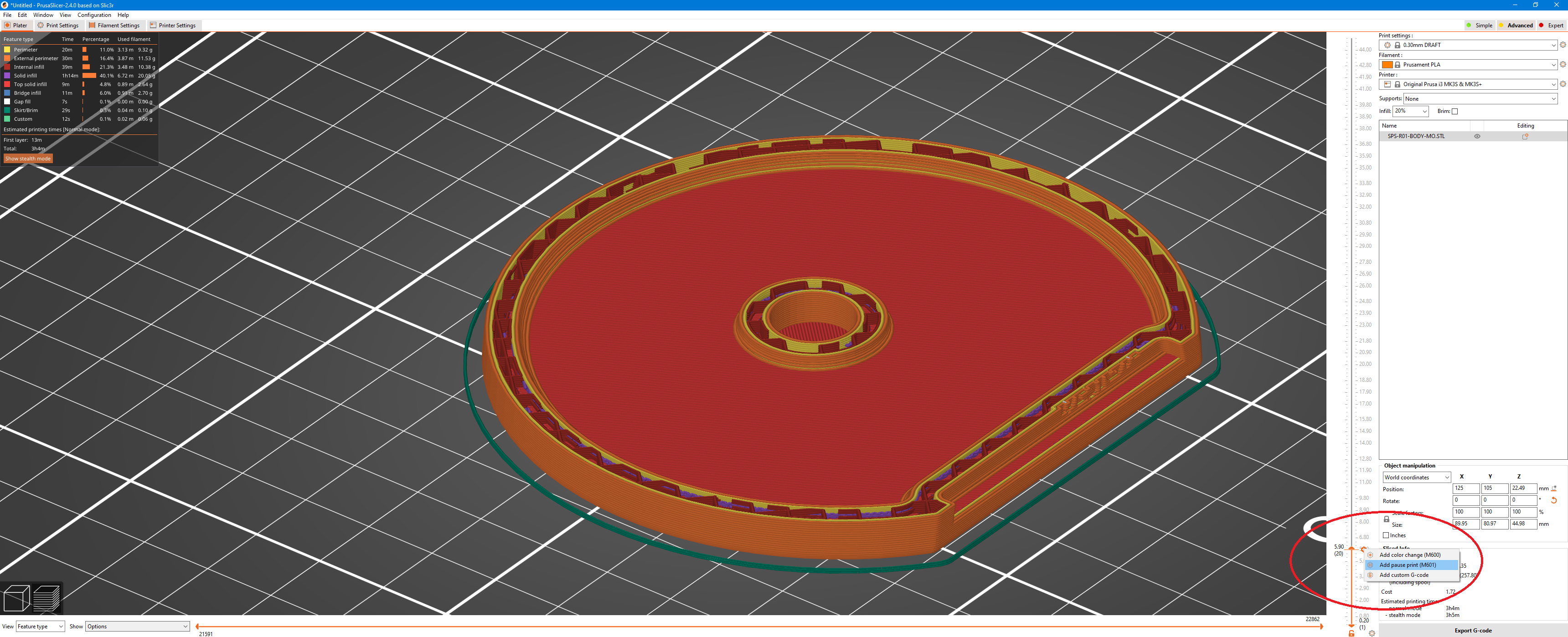Click edit icon for SPS-R01-BODY-MO.STL
Image resolution: width=1568 pixels, height=637 pixels.
(1525, 136)
